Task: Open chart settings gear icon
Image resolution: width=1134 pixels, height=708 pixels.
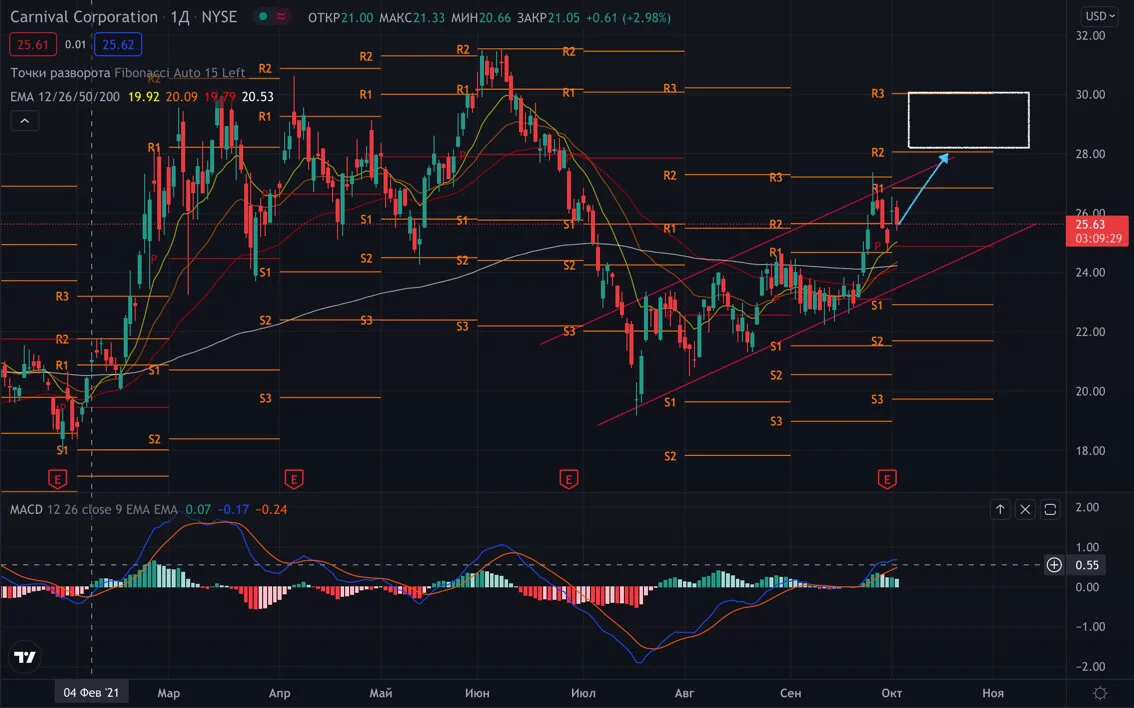Action: click(1100, 693)
